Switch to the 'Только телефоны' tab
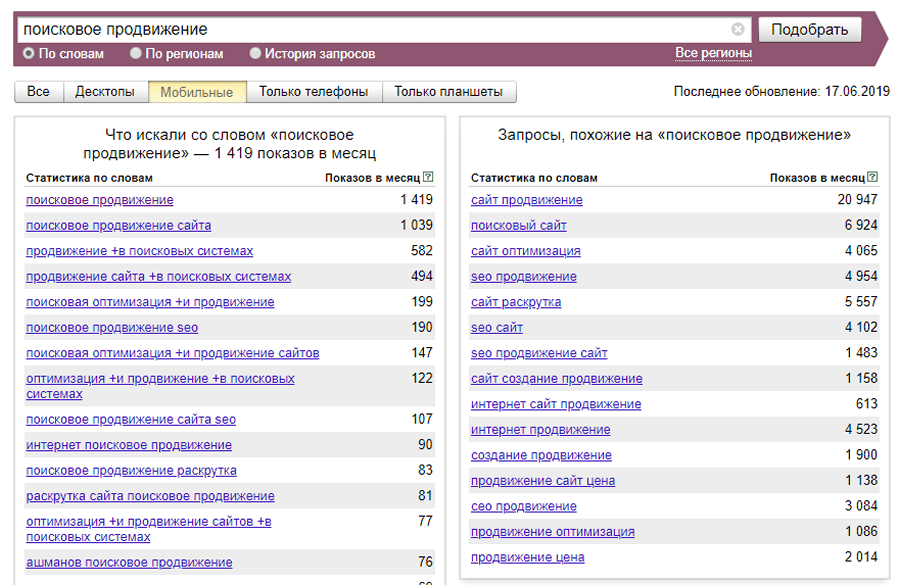The height and width of the screenshot is (585, 900). tap(314, 92)
